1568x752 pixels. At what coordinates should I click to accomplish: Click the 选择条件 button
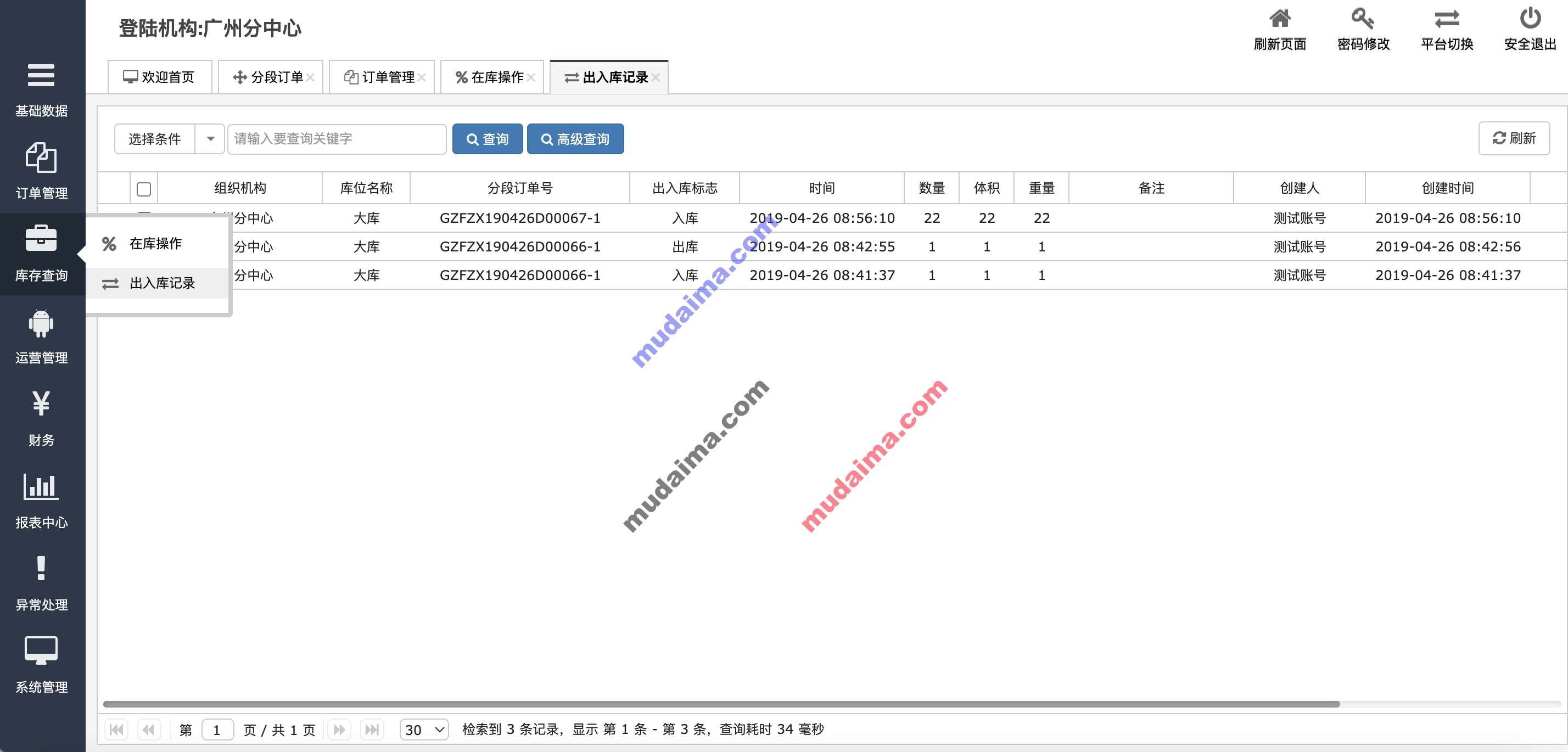(155, 139)
